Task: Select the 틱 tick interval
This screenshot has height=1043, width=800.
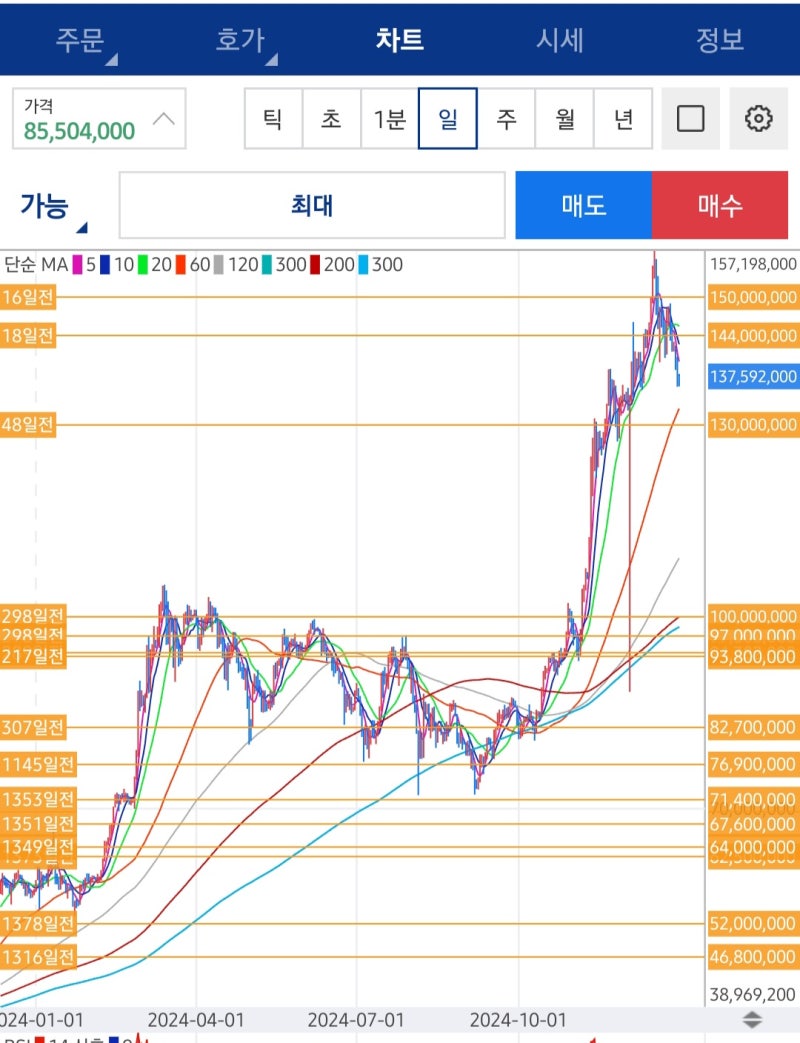Action: point(273,119)
